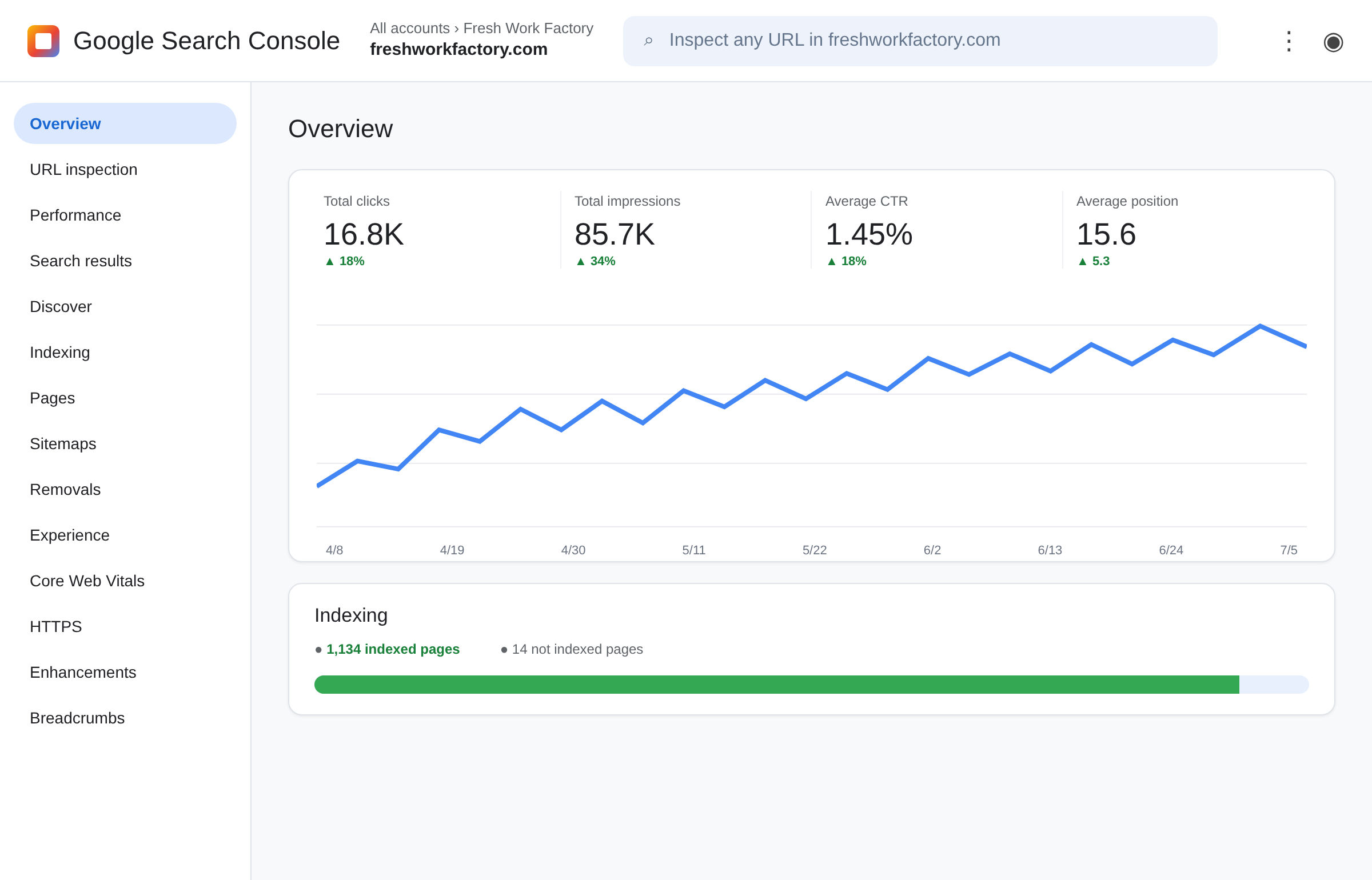Select the Average position 15.6 metric
The height and width of the screenshot is (880, 1372).
click(x=1187, y=230)
